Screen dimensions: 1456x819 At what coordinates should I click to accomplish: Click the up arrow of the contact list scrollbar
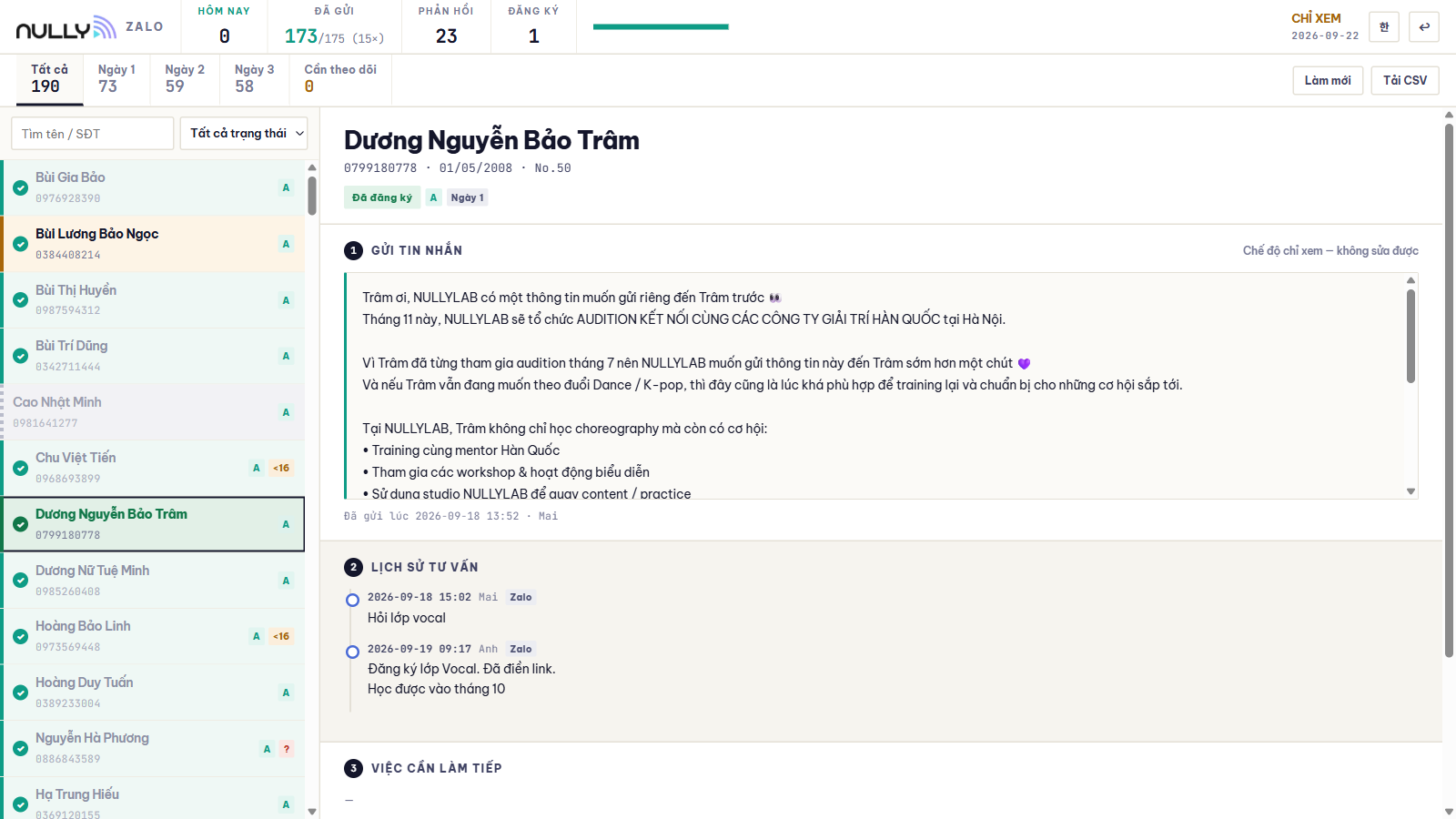tap(312, 167)
